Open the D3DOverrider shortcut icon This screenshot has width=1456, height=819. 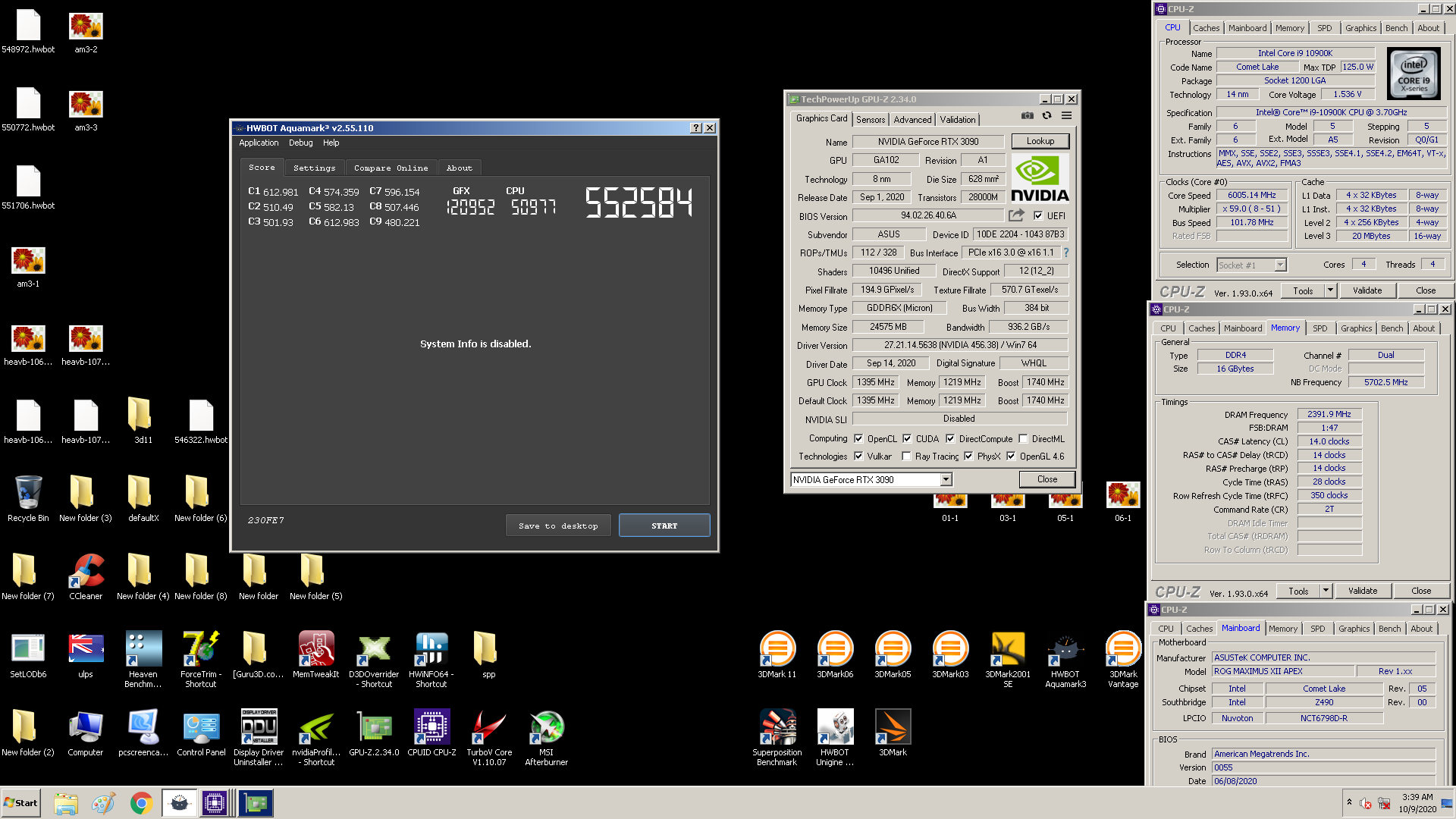[374, 660]
